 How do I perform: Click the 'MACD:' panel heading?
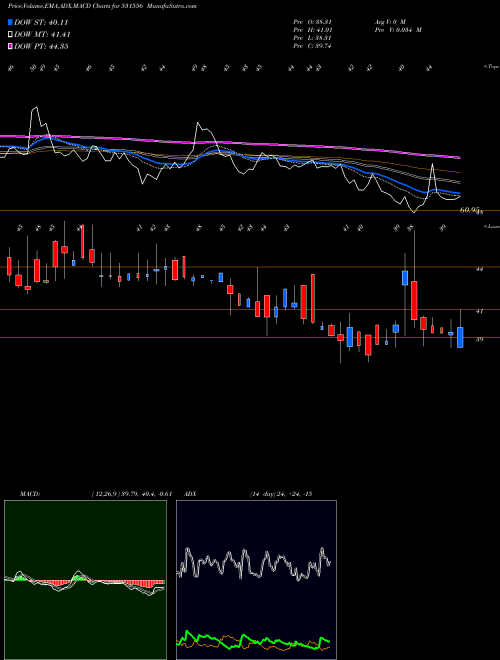[29, 494]
